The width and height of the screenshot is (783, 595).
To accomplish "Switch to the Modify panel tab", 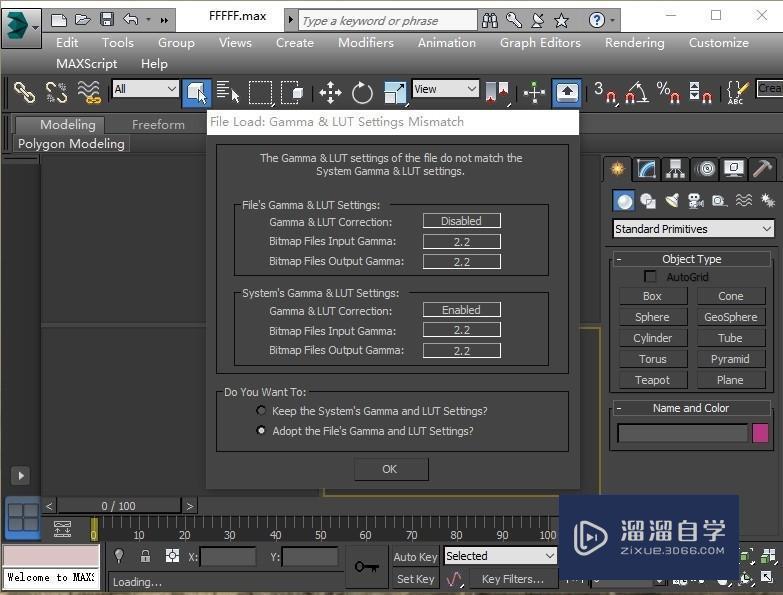I will point(646,169).
